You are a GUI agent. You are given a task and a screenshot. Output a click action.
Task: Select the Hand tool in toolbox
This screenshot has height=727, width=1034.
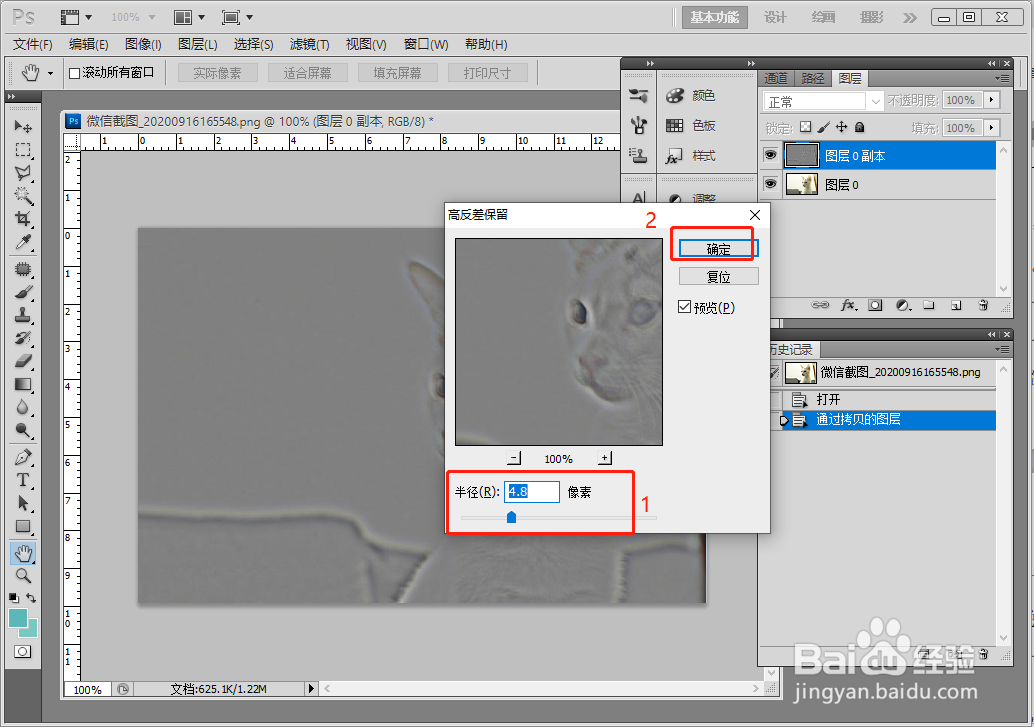[23, 553]
